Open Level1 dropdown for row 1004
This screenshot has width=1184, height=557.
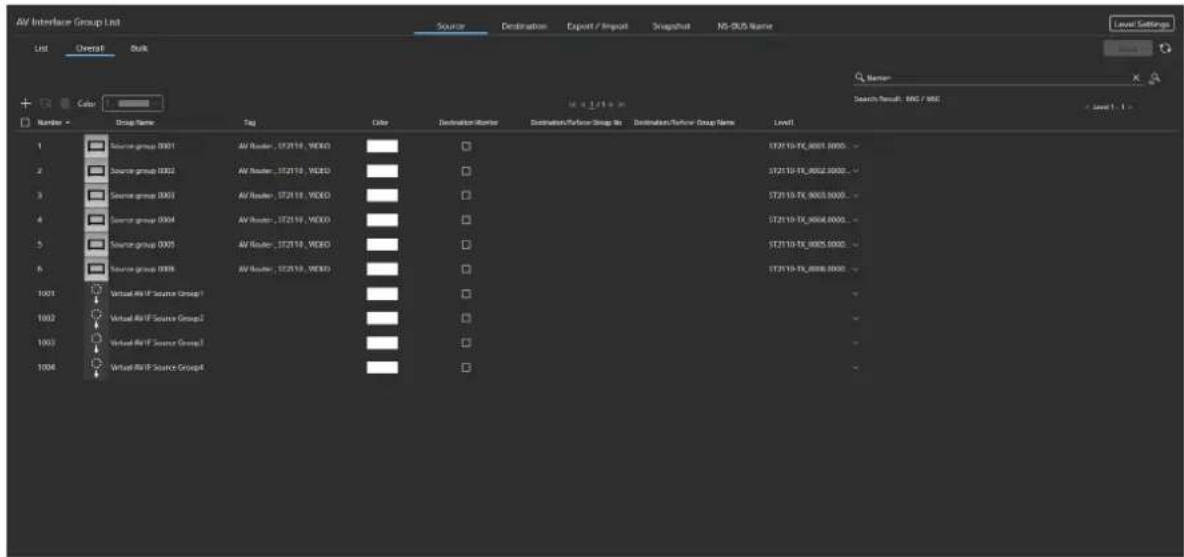pyautogui.click(x=856, y=368)
